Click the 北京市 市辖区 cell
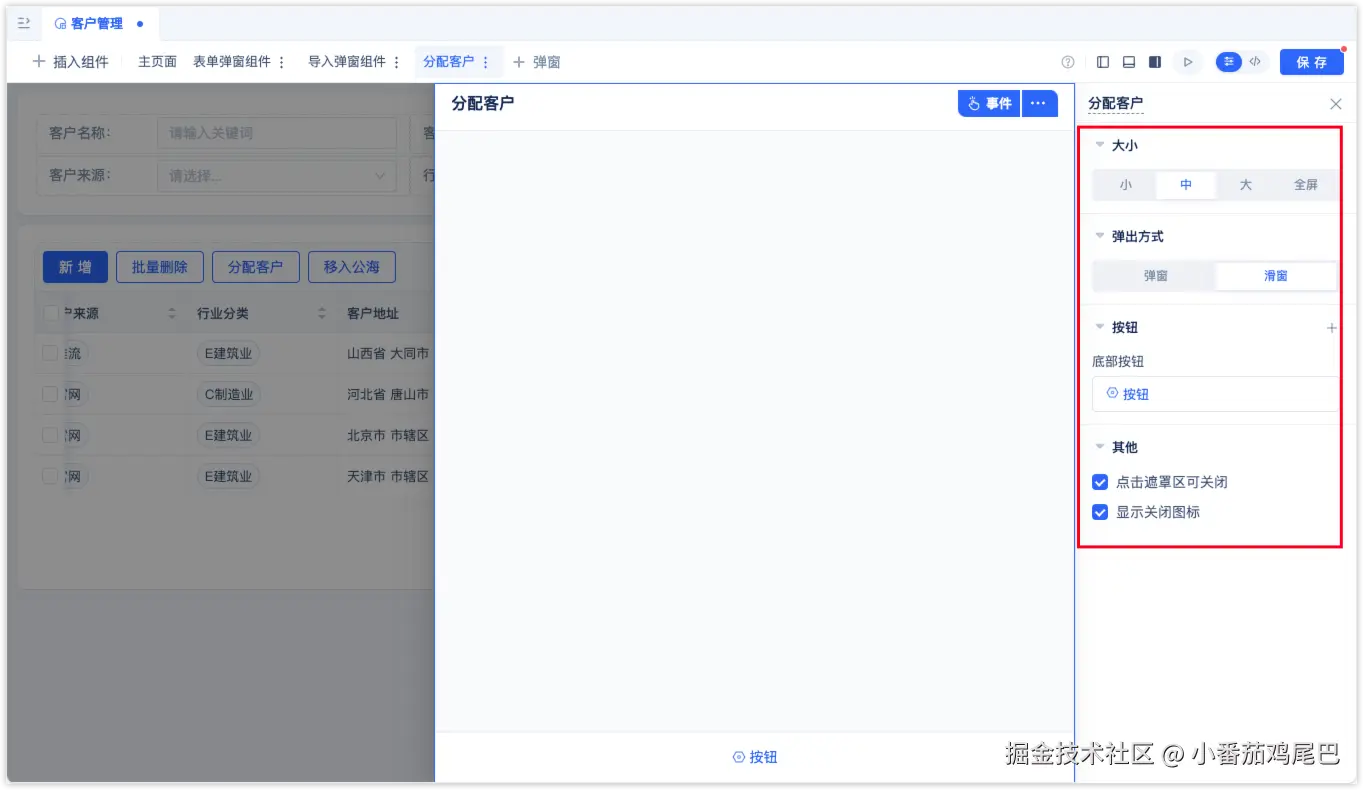The image size is (1363, 790). click(x=388, y=435)
